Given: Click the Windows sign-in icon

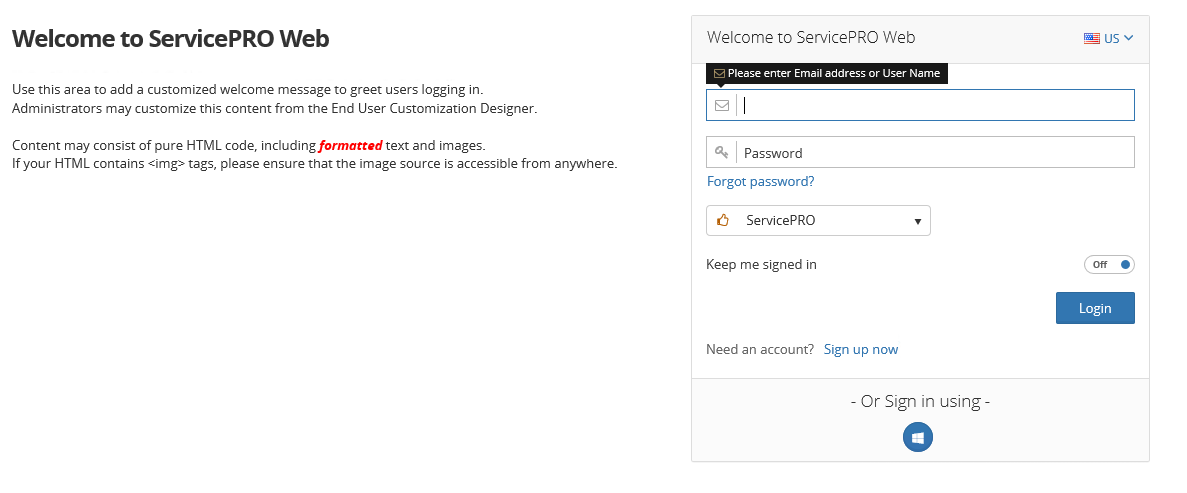Looking at the screenshot, I should click(x=918, y=437).
